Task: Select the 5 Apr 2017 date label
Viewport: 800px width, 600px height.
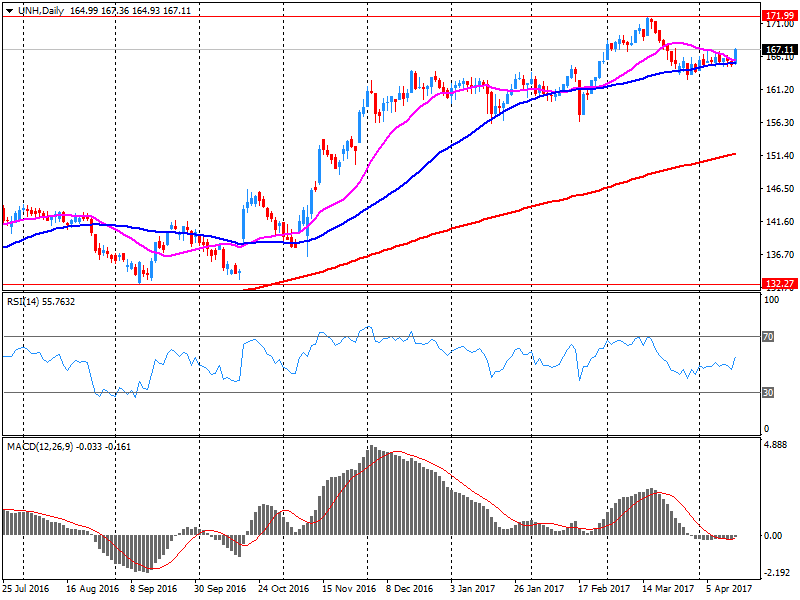Action: 730,589
